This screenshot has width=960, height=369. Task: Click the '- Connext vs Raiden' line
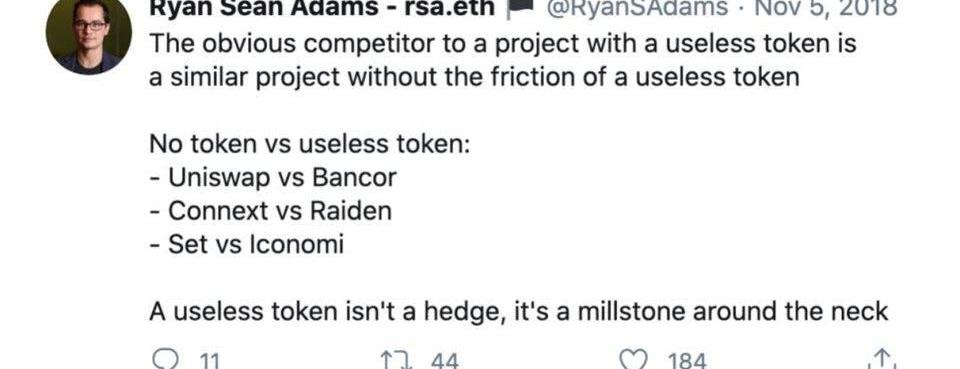click(x=271, y=211)
